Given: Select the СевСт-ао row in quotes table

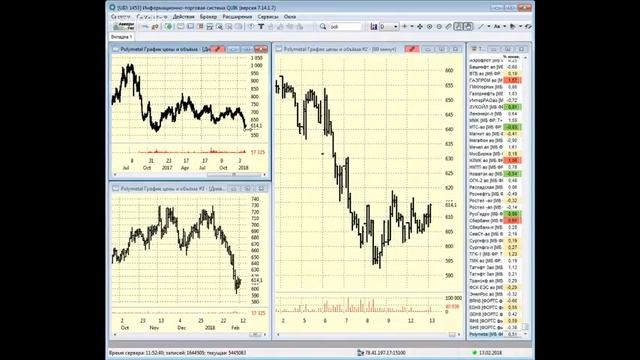Looking at the screenshot, I should point(495,234).
